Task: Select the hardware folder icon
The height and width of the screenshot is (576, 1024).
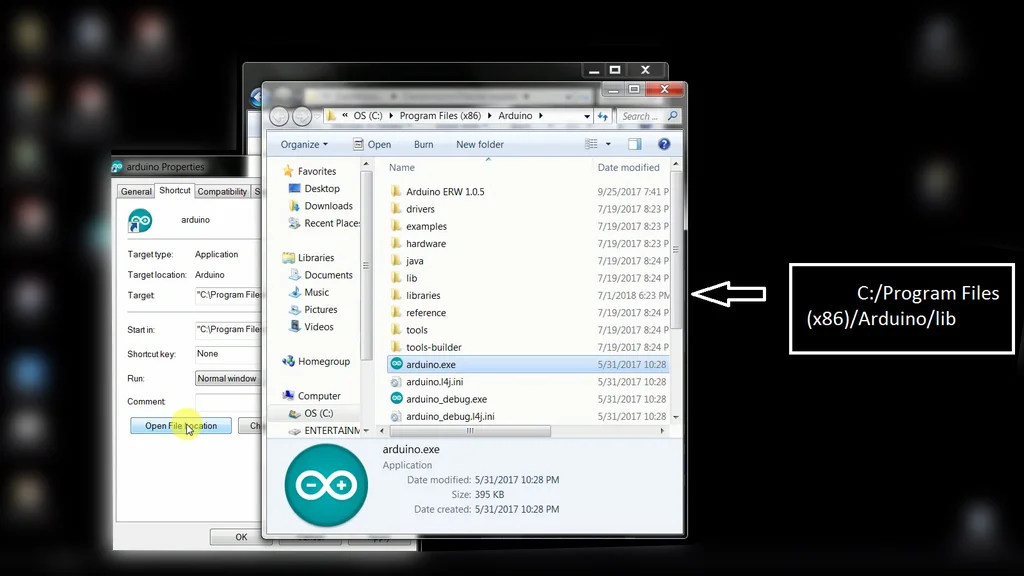Action: click(x=396, y=244)
